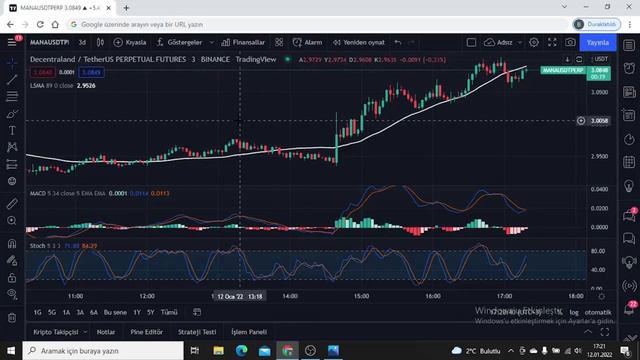This screenshot has width=640, height=360.
Task: Enter fullscreen chart mode
Action: (x=552, y=42)
